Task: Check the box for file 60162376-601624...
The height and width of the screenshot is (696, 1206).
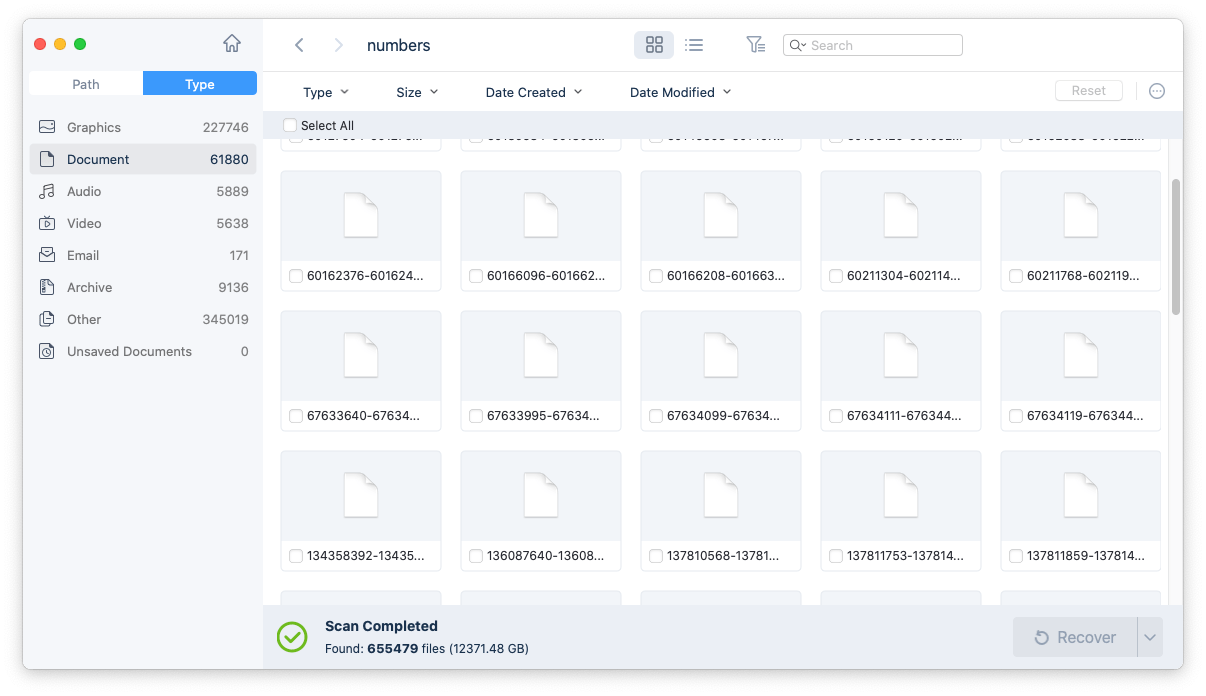Action: [296, 276]
